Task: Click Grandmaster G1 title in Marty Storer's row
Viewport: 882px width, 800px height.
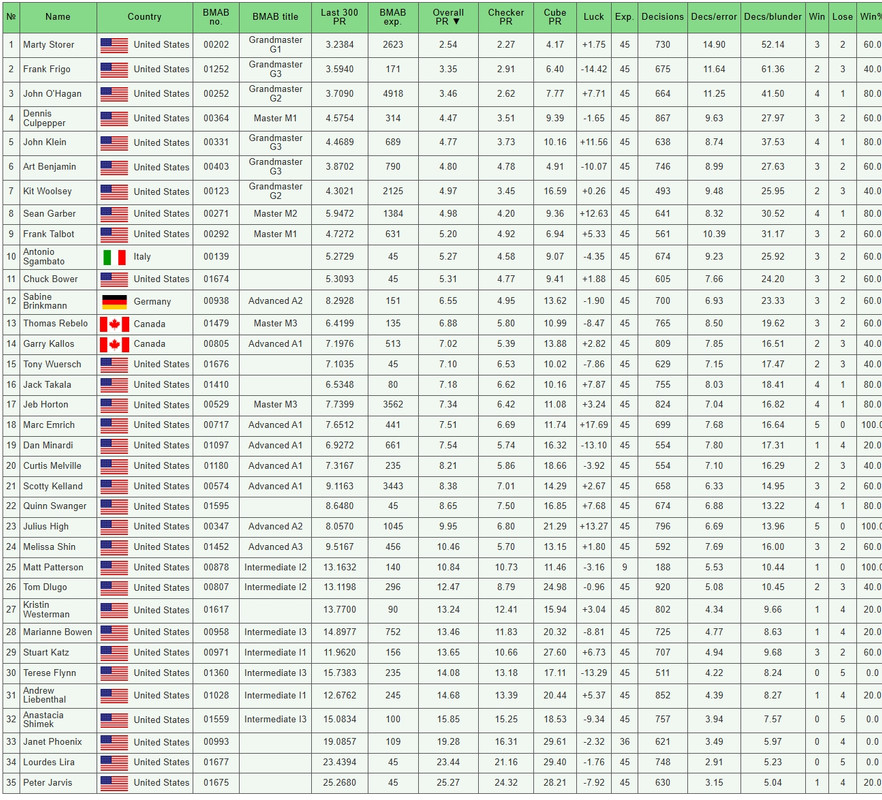Action: 275,44
